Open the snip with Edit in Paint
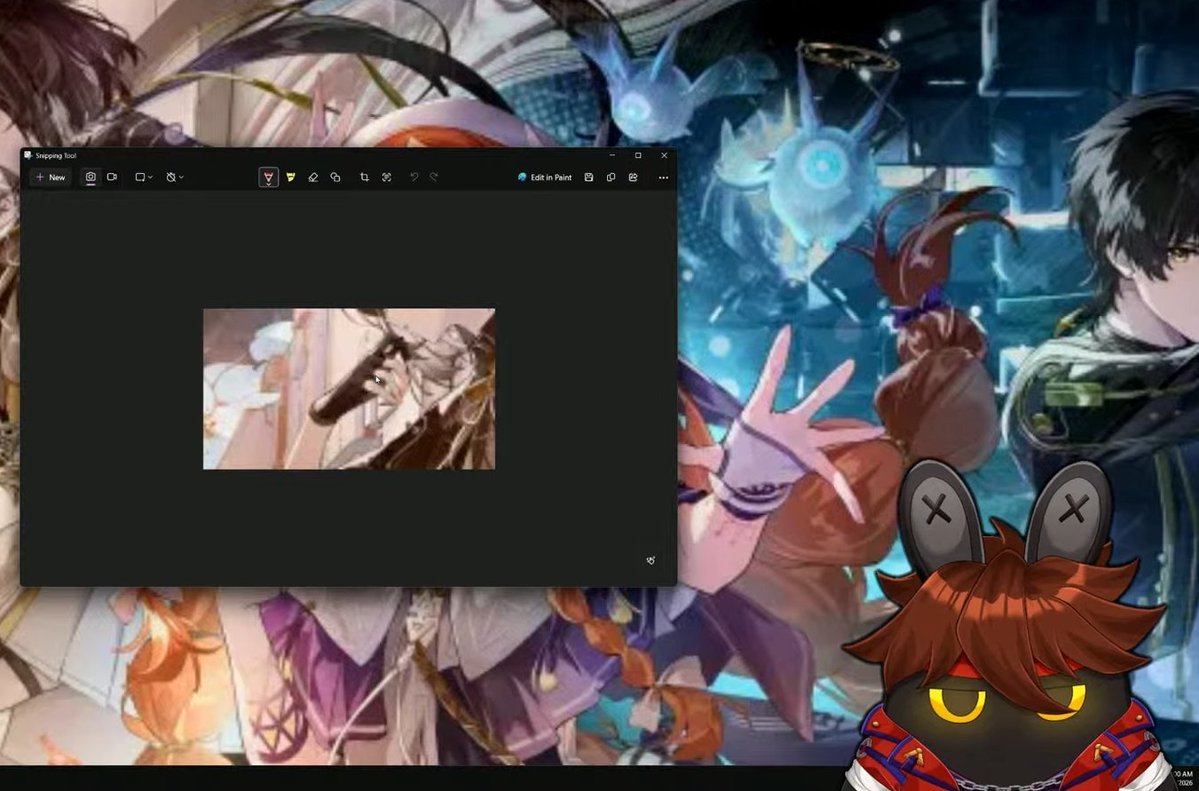The image size is (1199, 791). click(544, 177)
